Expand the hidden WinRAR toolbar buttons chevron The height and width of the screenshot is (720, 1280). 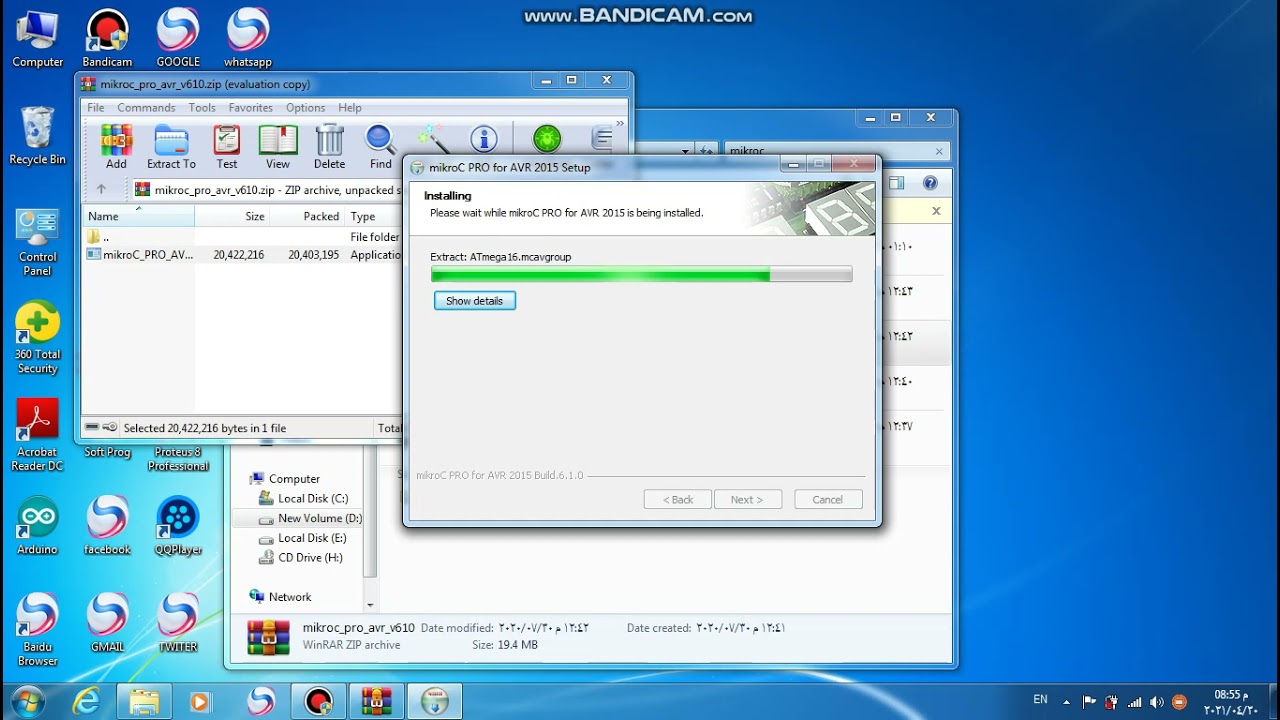[620, 124]
